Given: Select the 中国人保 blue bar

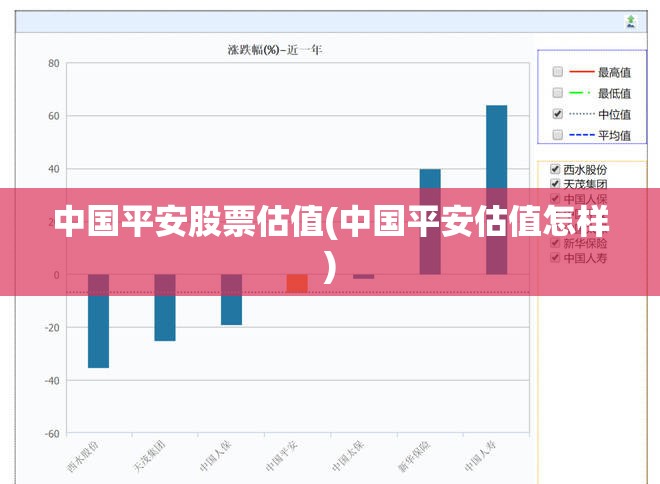Looking at the screenshot, I should pos(232,300).
